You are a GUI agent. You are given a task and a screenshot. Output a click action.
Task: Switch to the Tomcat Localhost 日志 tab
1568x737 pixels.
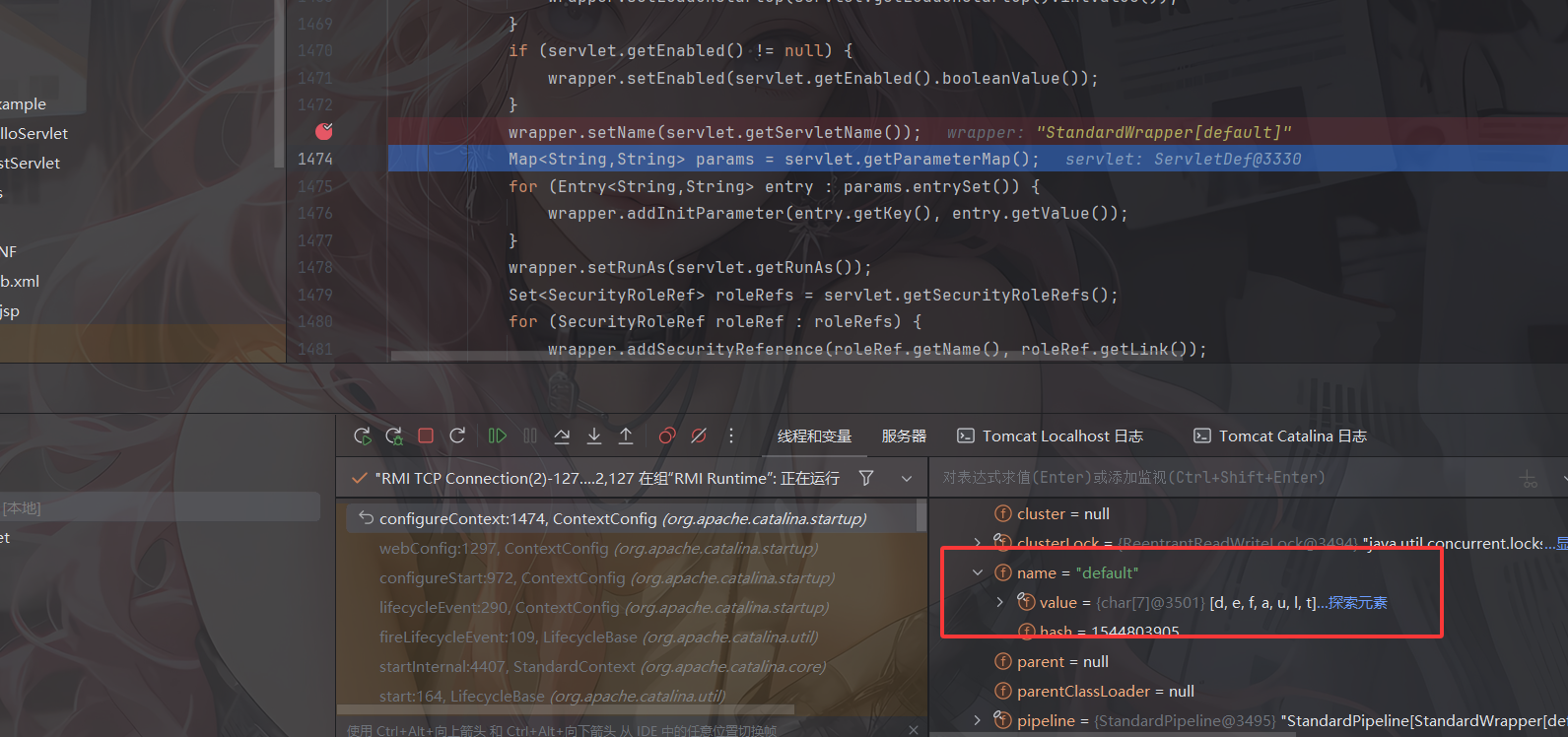coord(1051,435)
